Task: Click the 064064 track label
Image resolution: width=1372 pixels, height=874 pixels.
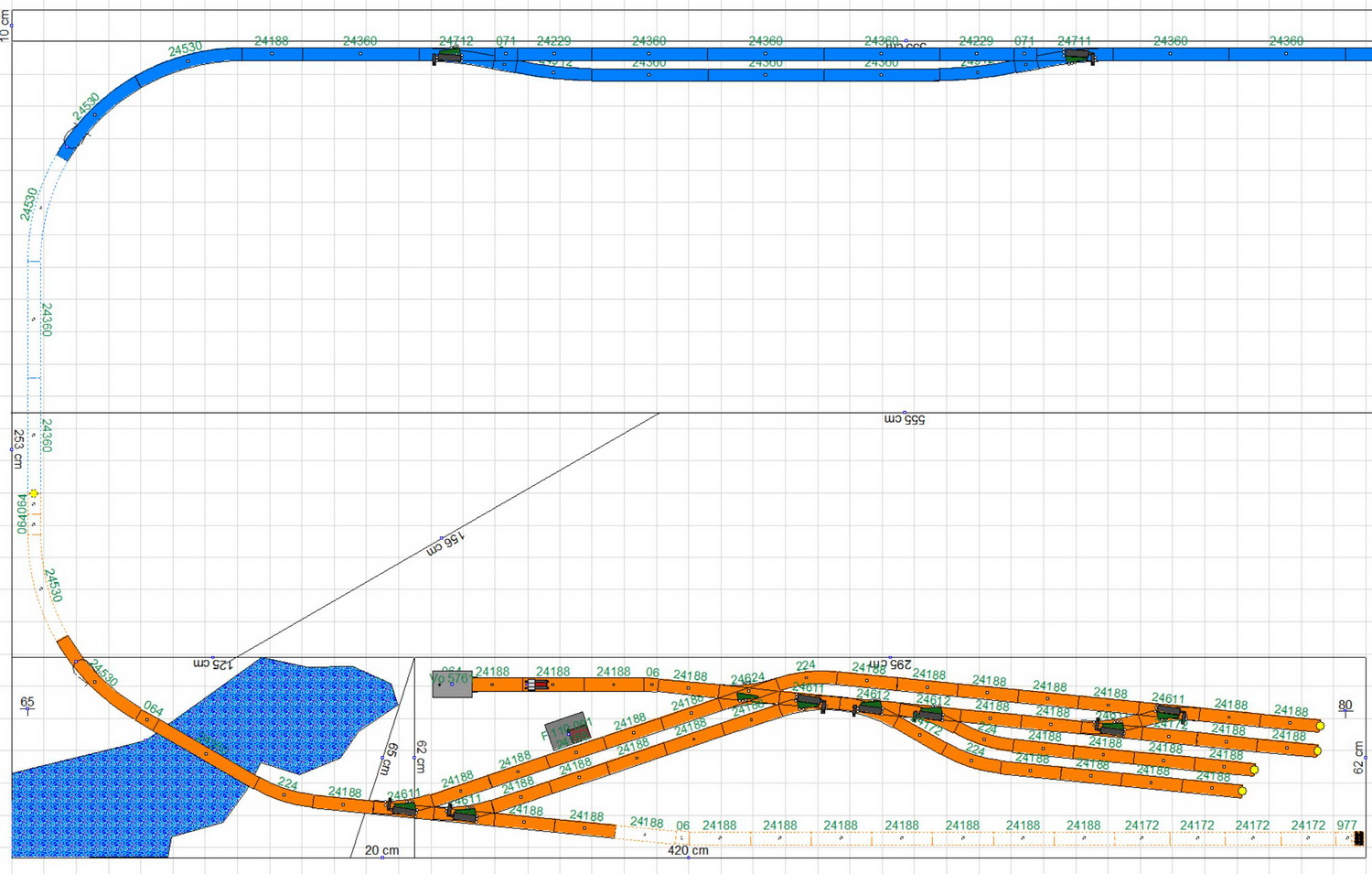Action: (22, 514)
